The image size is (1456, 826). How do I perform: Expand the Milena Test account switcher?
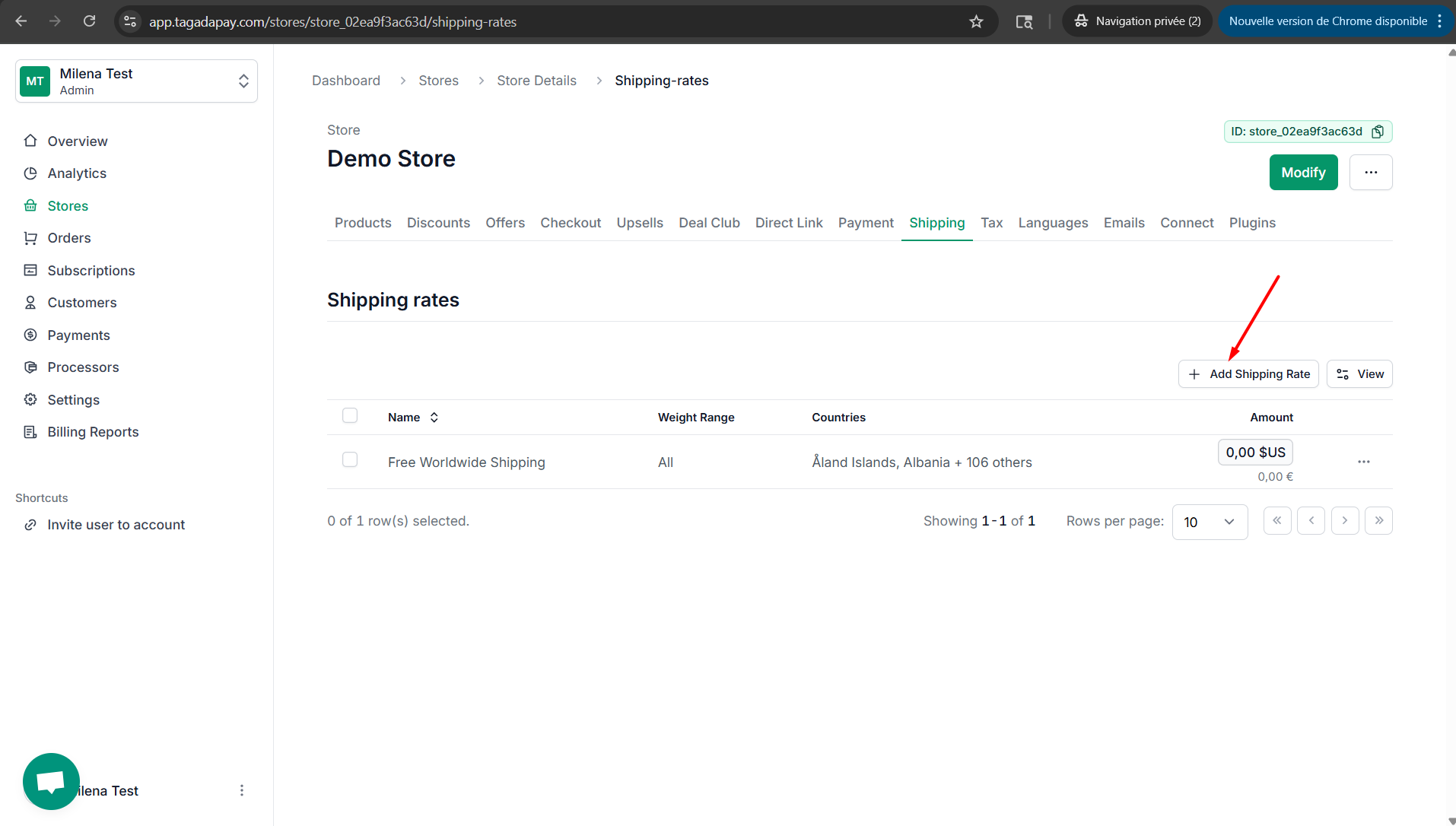click(x=136, y=81)
